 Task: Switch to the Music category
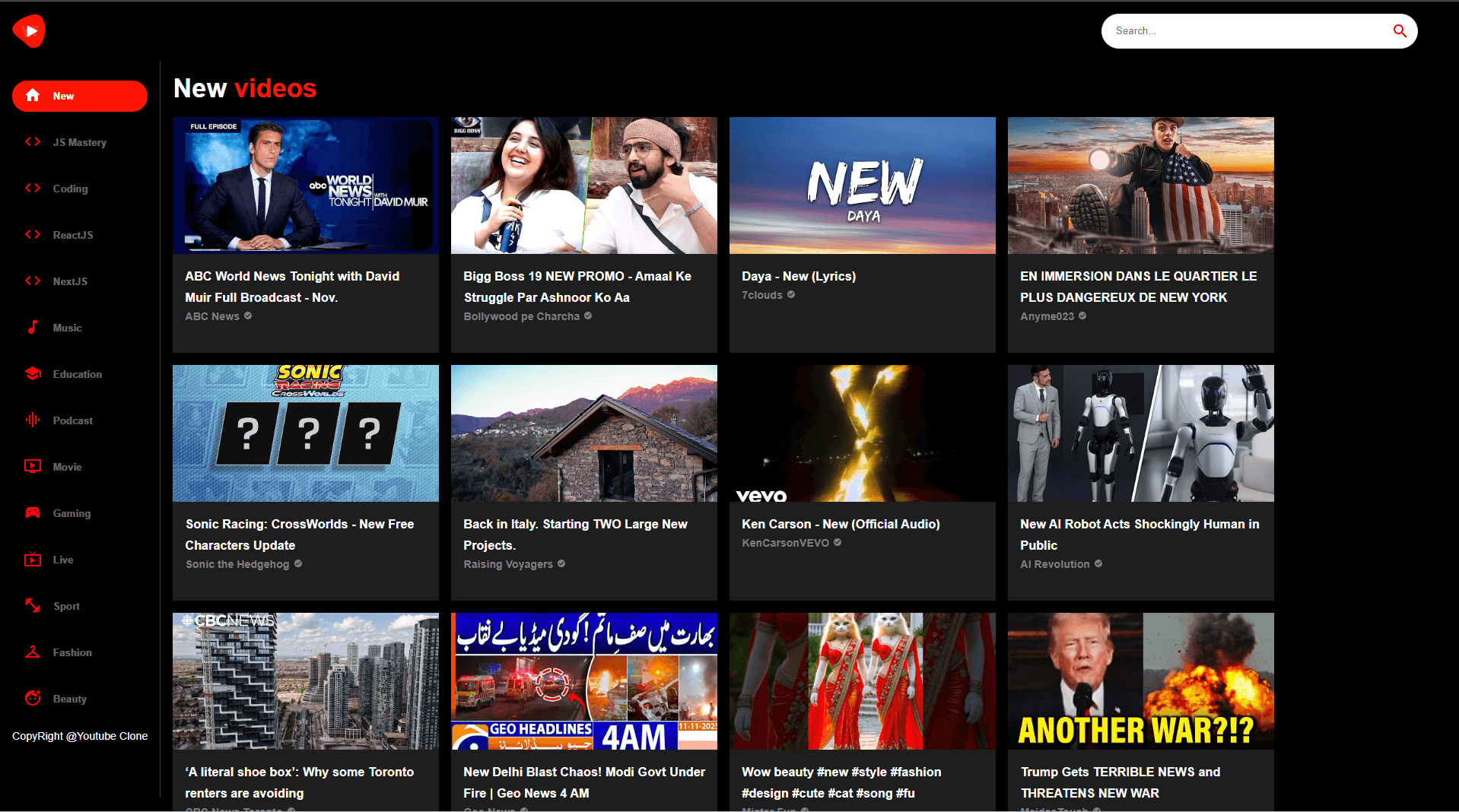click(x=80, y=328)
